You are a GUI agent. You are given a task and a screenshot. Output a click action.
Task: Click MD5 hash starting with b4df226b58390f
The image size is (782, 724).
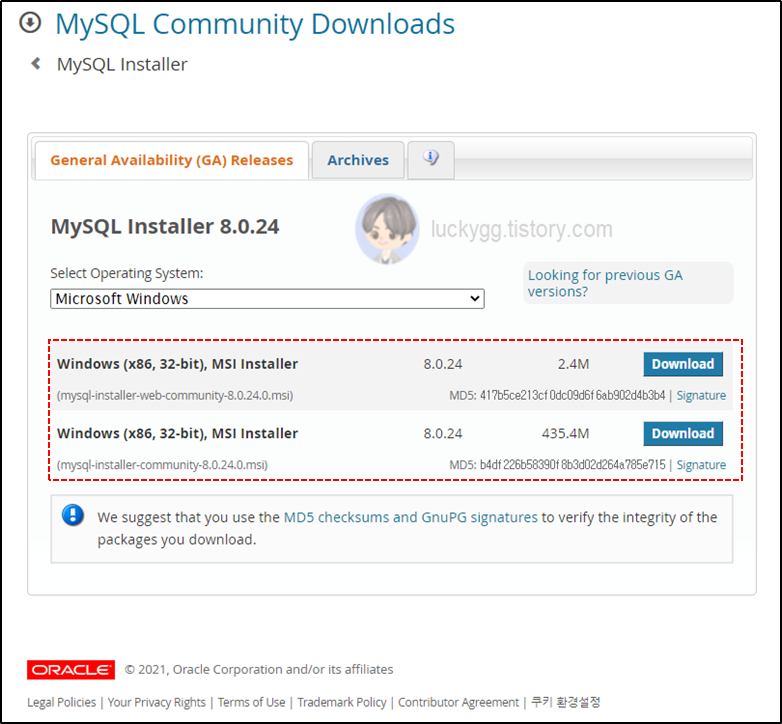coord(573,465)
